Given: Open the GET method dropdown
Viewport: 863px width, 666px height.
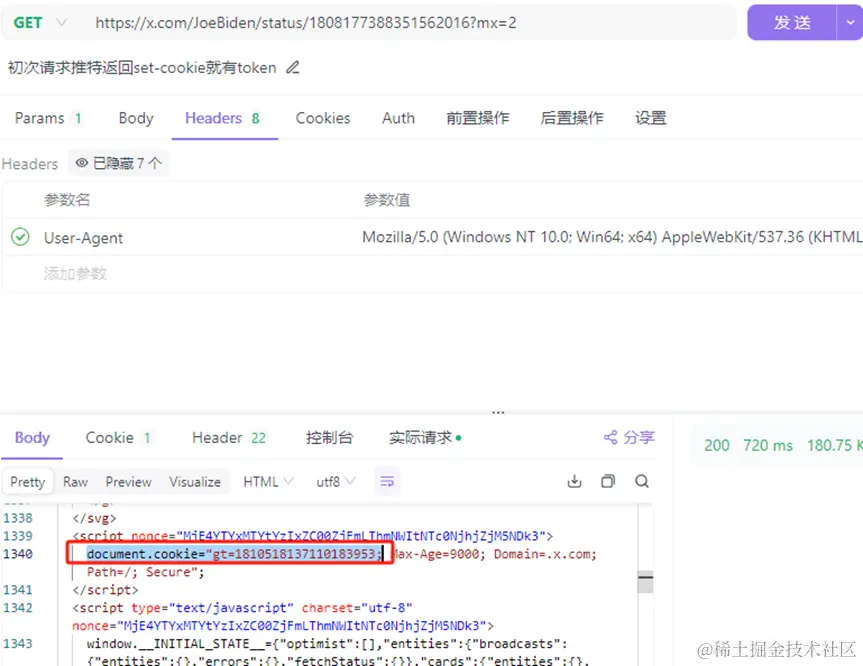Looking at the screenshot, I should pos(40,23).
